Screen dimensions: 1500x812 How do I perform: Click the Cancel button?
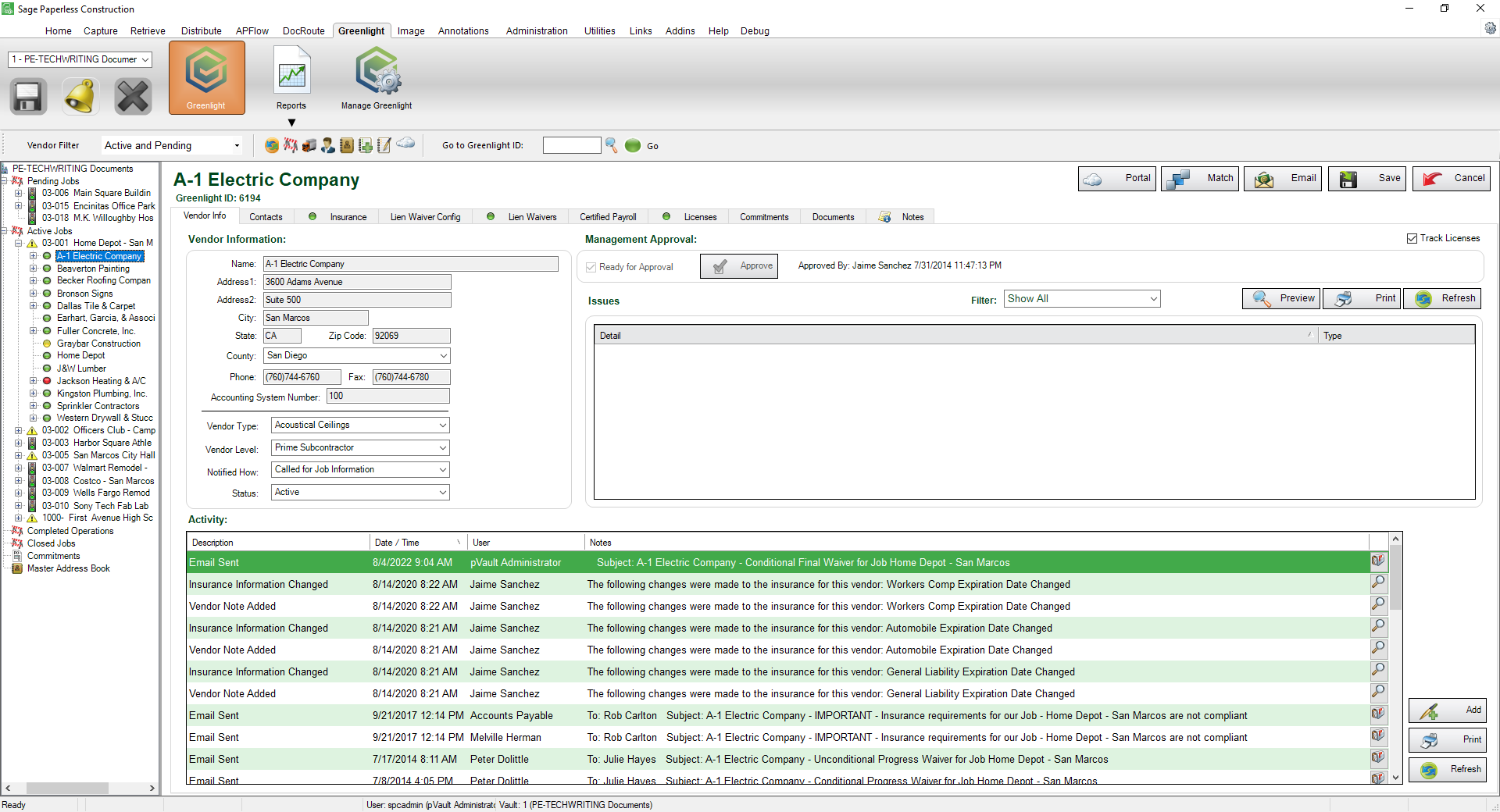(1452, 179)
